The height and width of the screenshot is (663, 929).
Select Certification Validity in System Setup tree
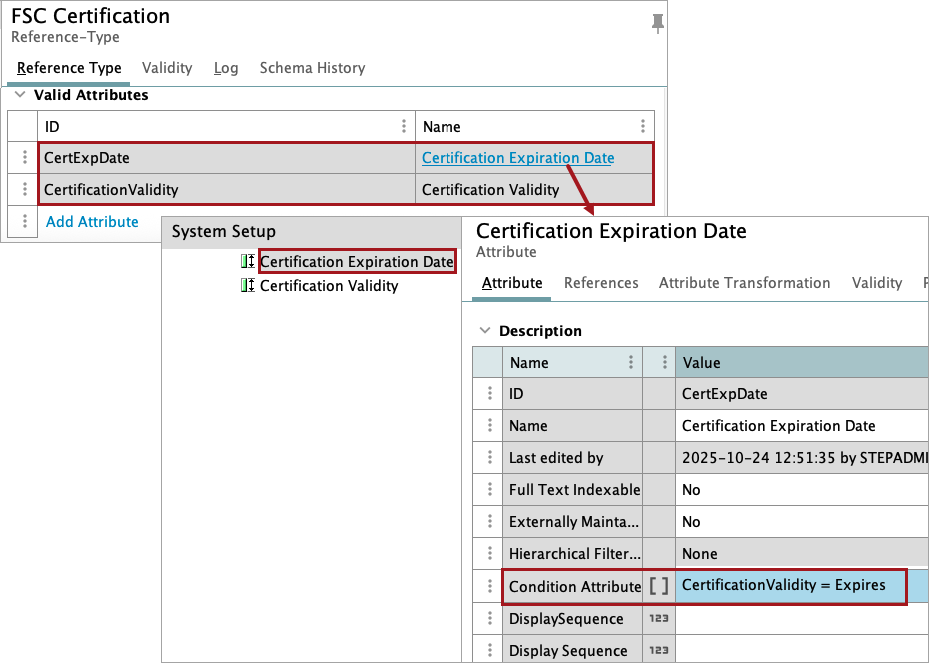tap(329, 286)
